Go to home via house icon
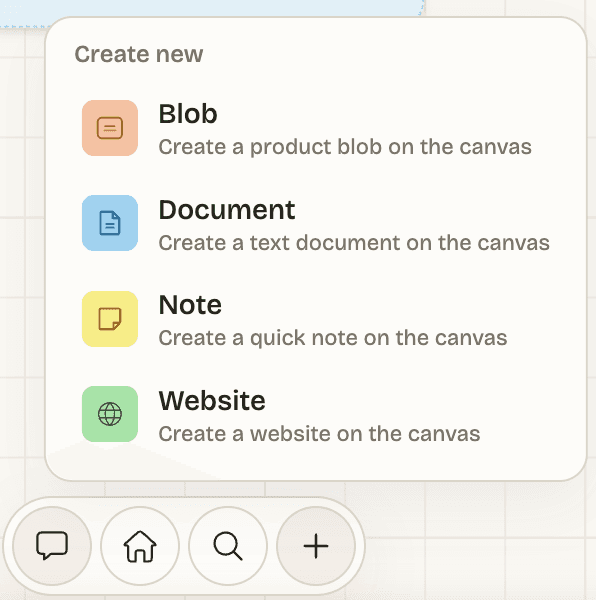The height and width of the screenshot is (600, 596). pyautogui.click(x=140, y=546)
